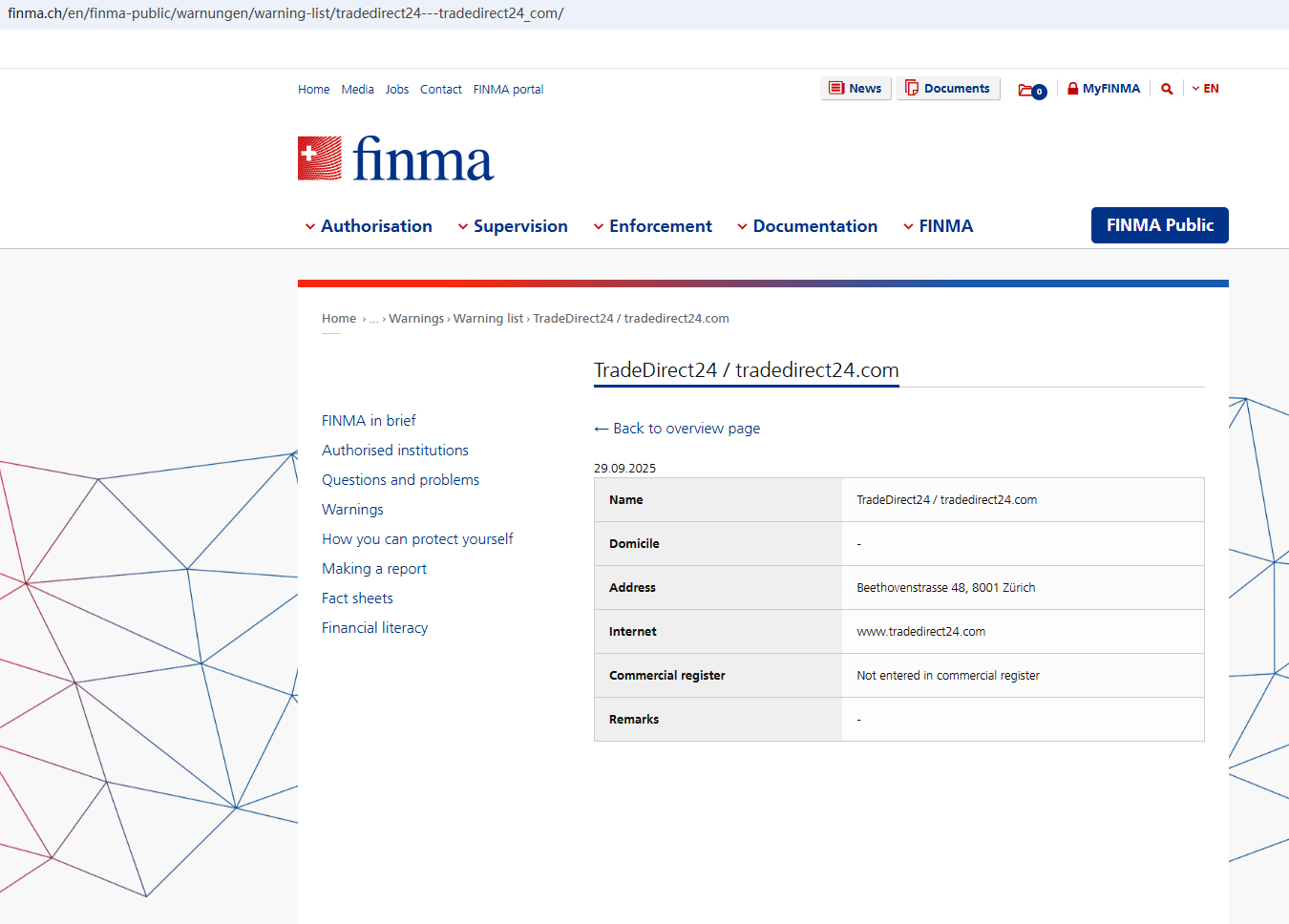This screenshot has height=924, width=1289.
Task: Open the watchlist folder icon
Action: 1032,91
